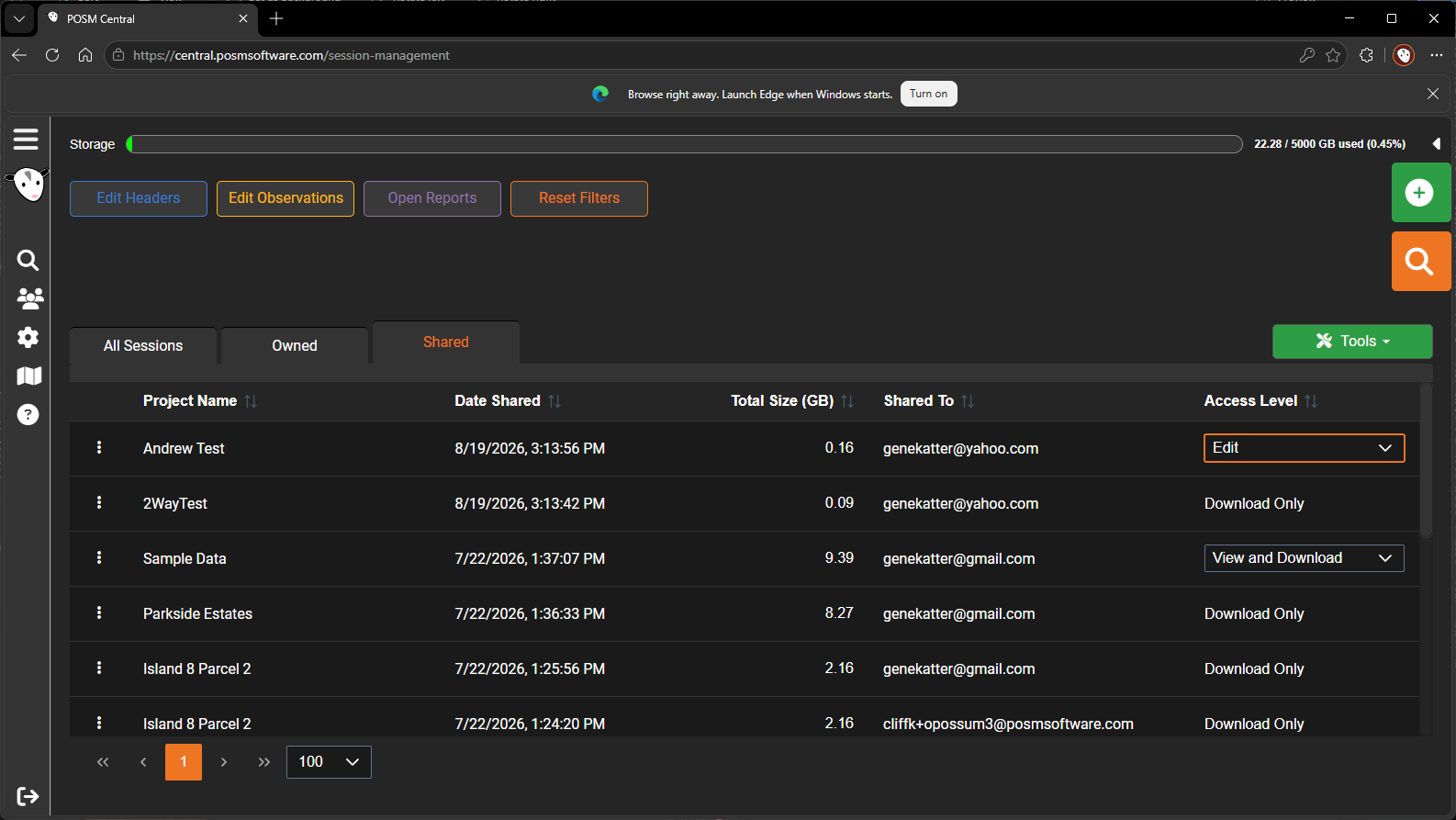Open row menu for Parkside Estates
Screen dimensions: 1456x820
tap(99, 613)
